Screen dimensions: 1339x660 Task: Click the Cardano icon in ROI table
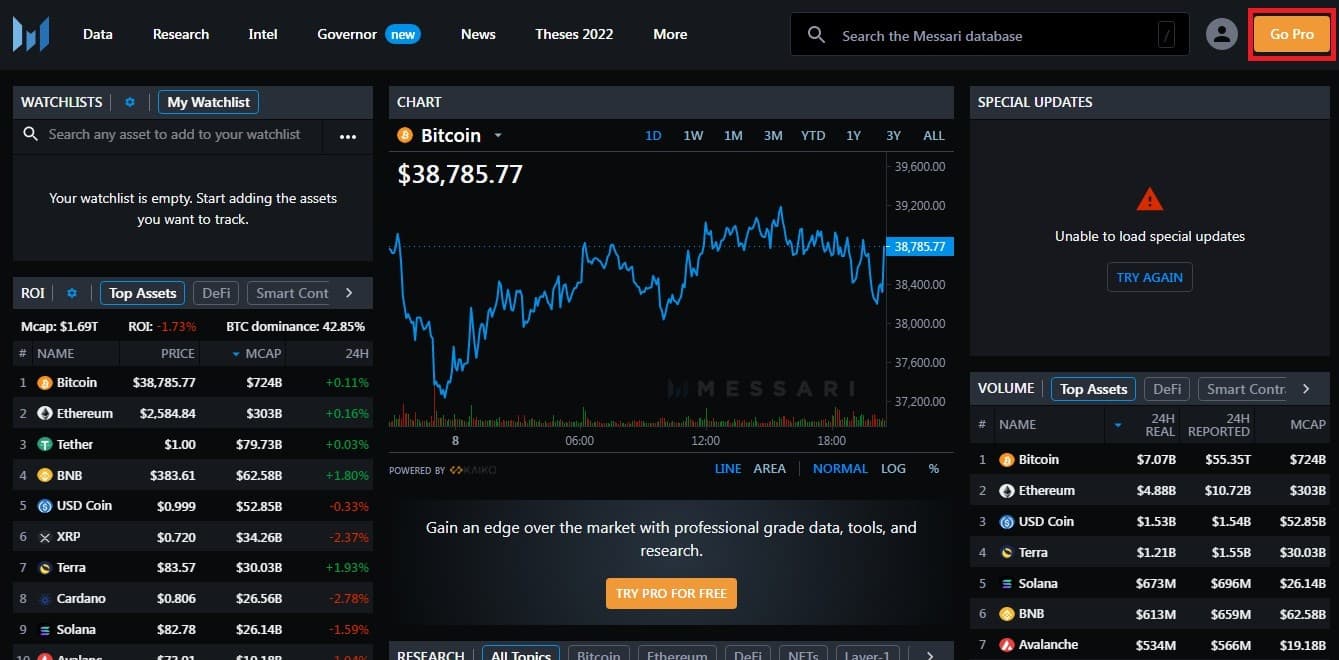[44, 599]
